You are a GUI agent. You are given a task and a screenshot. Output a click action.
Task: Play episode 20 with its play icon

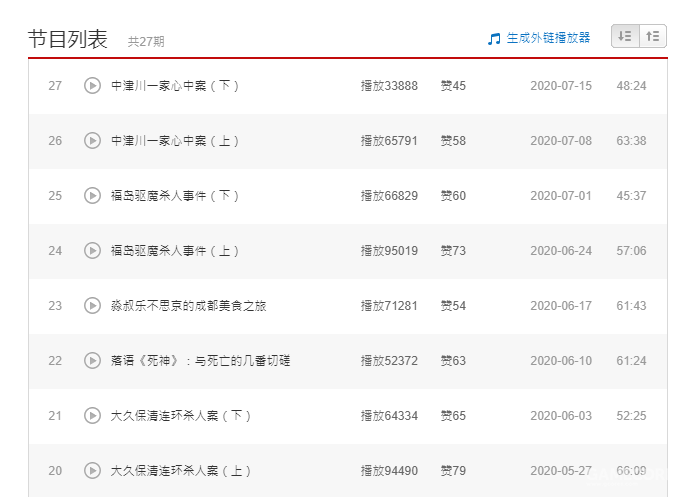[x=92, y=471]
